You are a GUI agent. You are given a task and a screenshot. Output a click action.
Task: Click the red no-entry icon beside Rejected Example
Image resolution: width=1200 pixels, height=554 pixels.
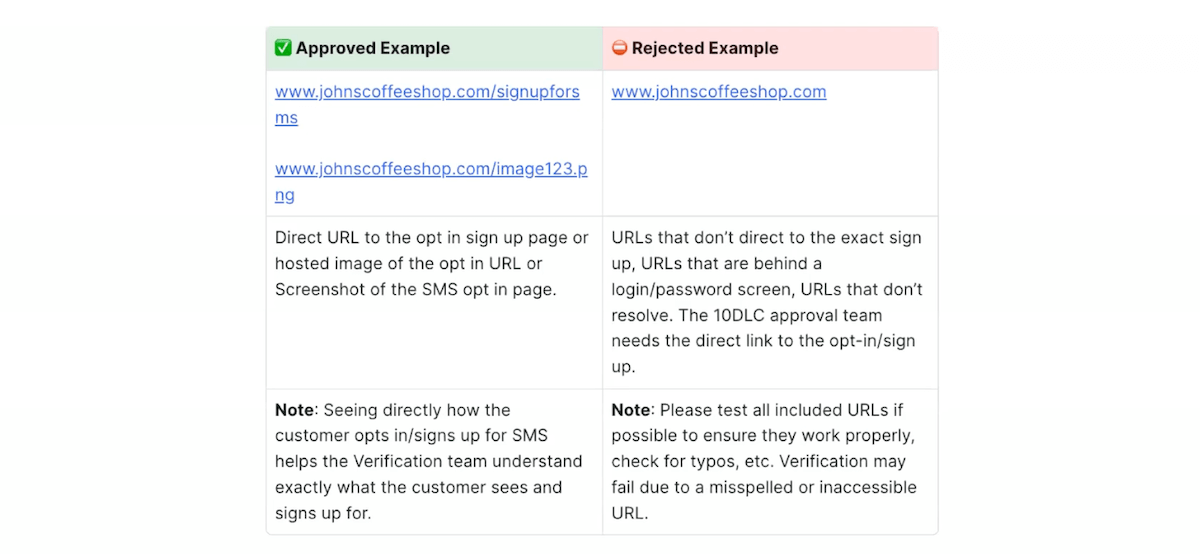point(620,48)
